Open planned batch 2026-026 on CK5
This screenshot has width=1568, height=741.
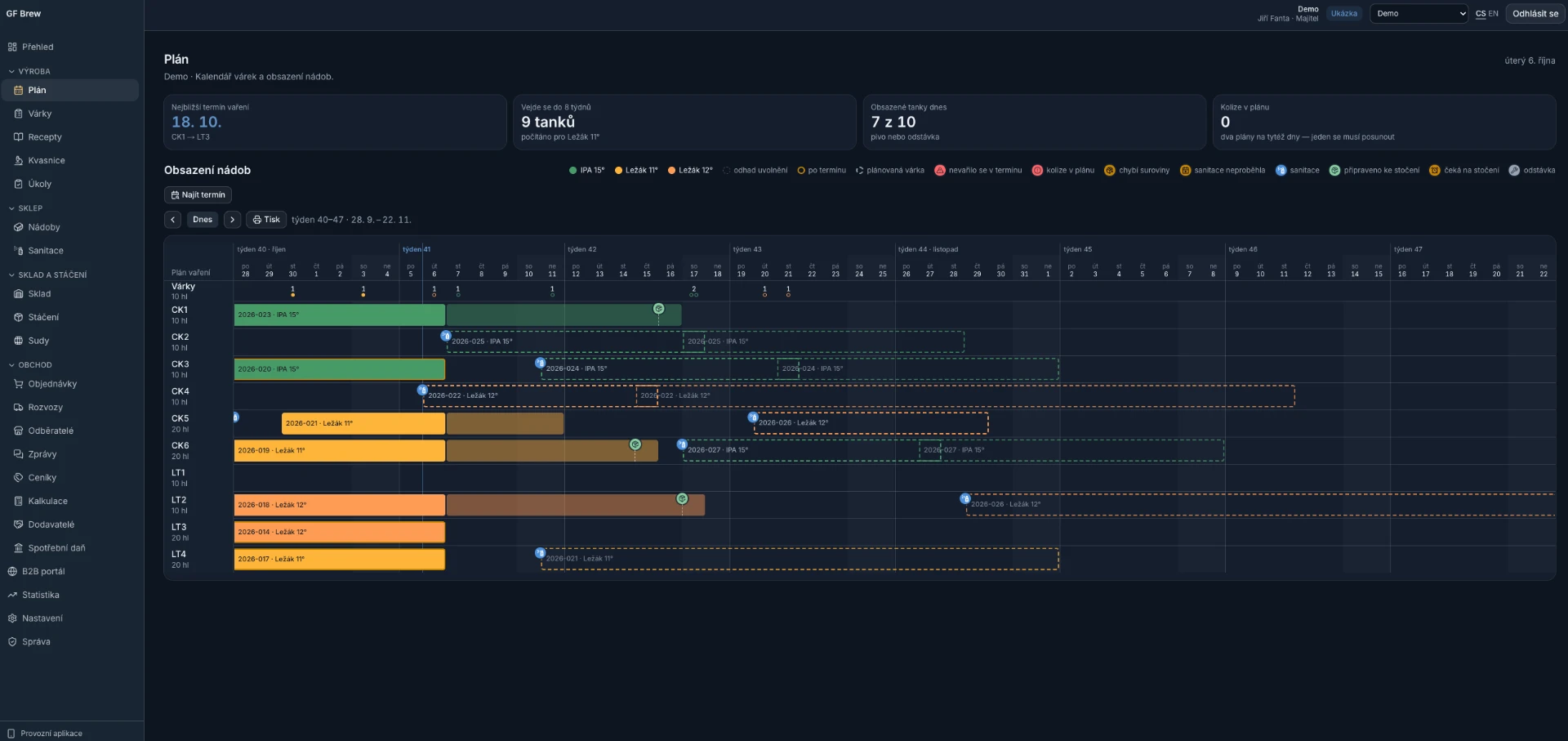[871, 423]
